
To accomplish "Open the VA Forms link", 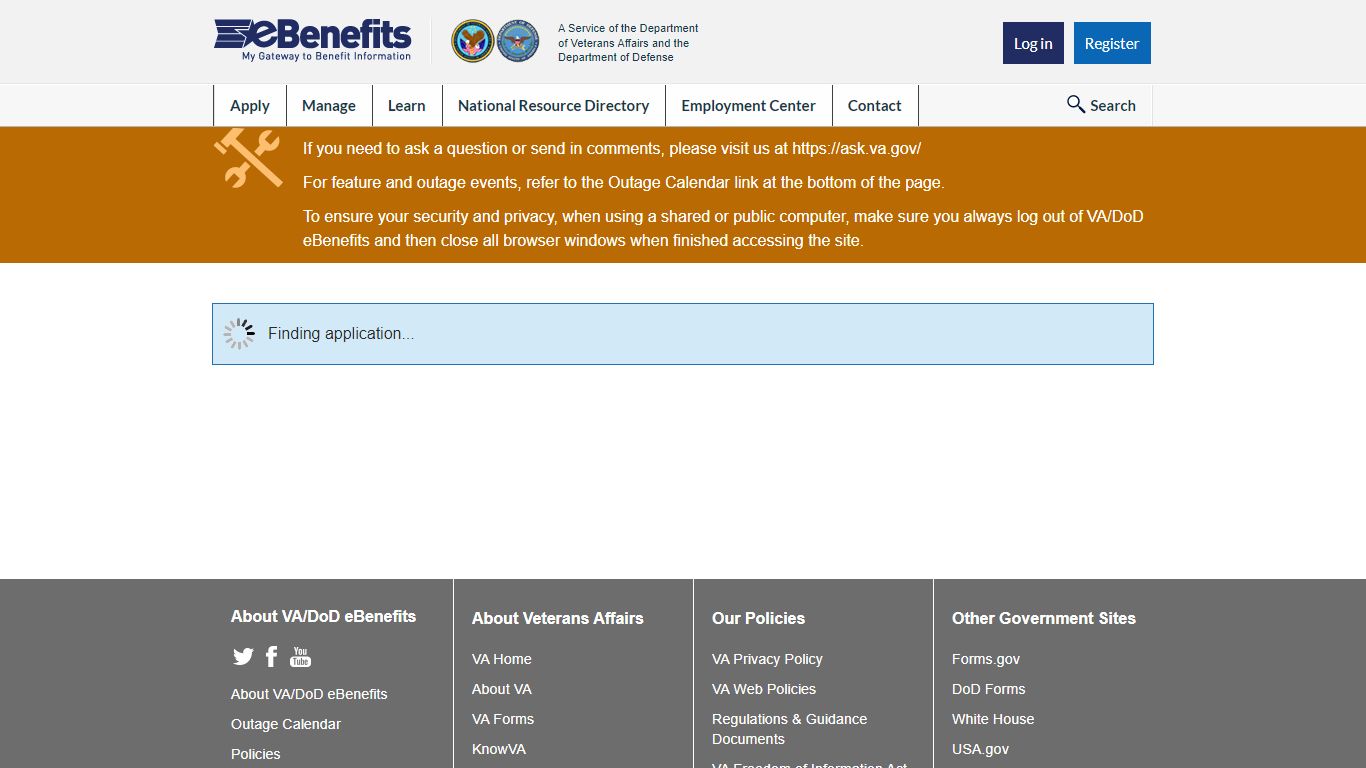I will [x=503, y=719].
